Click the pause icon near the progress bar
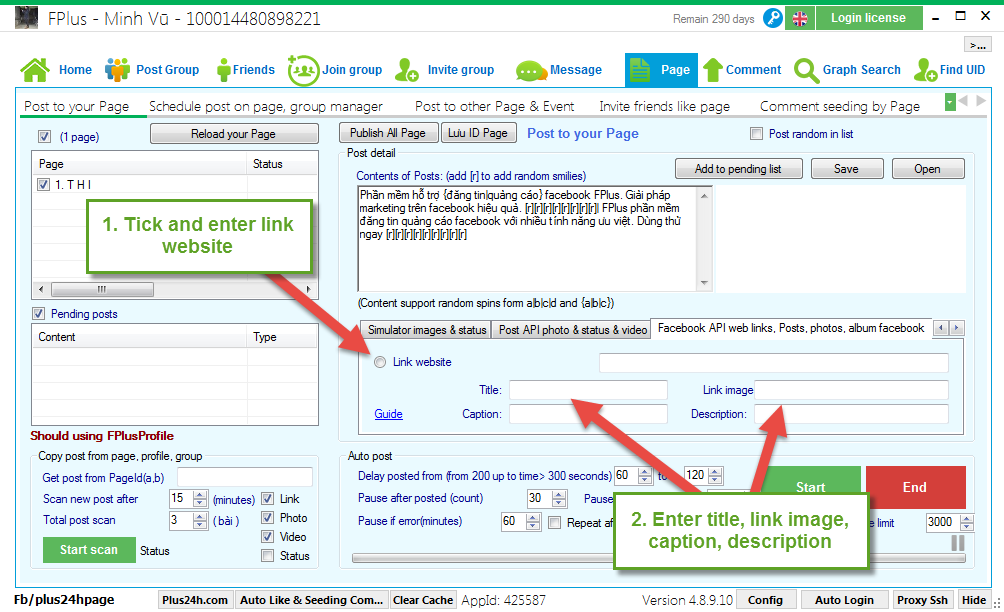 tap(958, 543)
